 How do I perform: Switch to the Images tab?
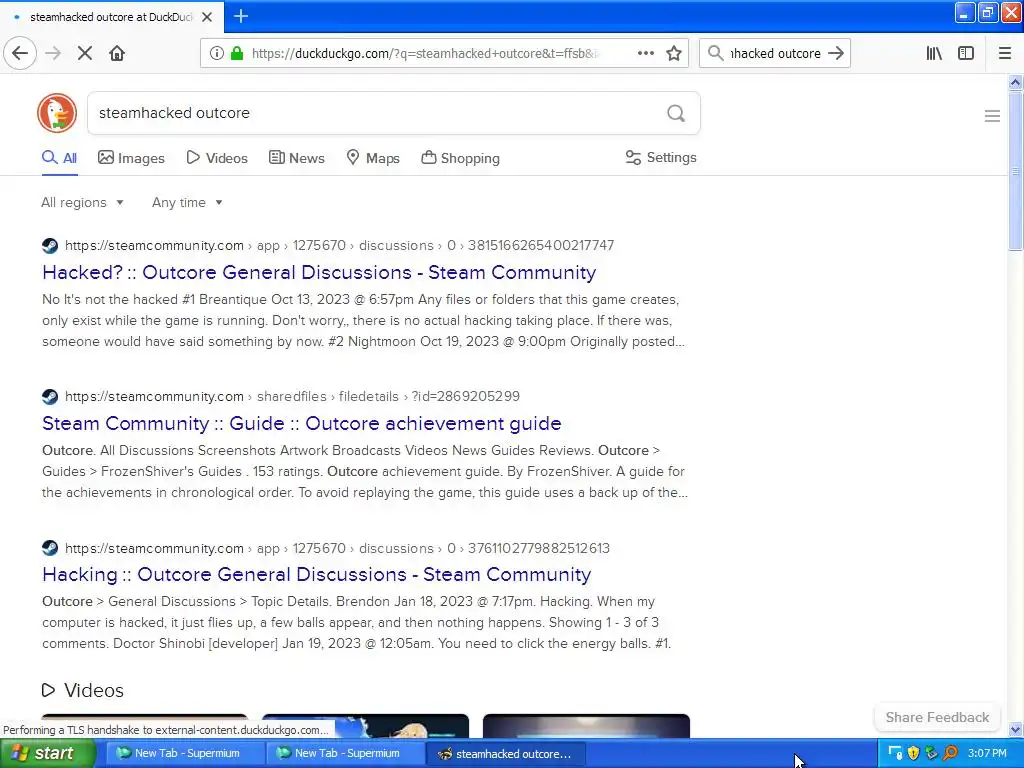click(x=131, y=158)
